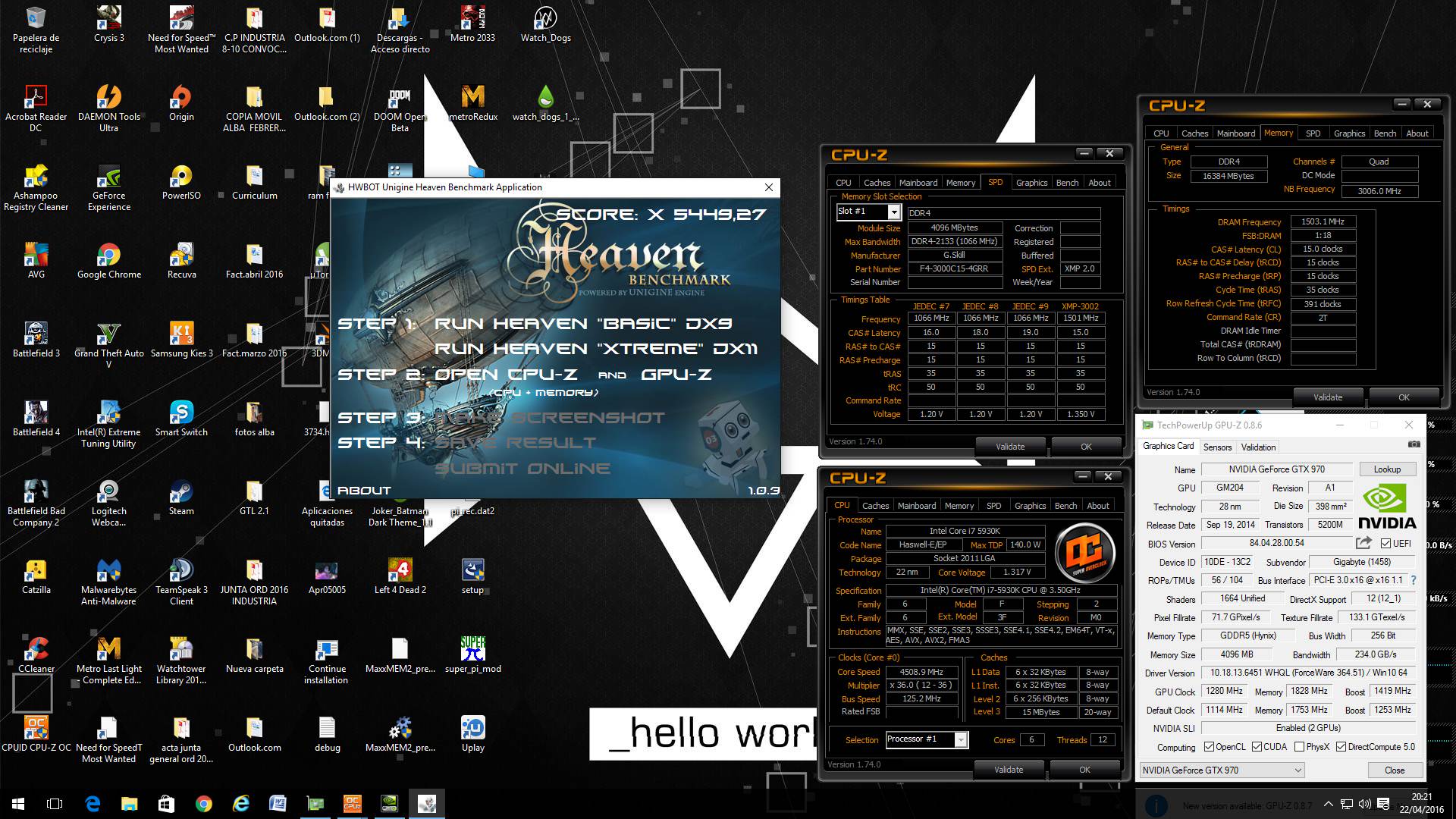Expand the Slot #1 memory slot dropdown
This screenshot has width=1456, height=819.
(894, 212)
